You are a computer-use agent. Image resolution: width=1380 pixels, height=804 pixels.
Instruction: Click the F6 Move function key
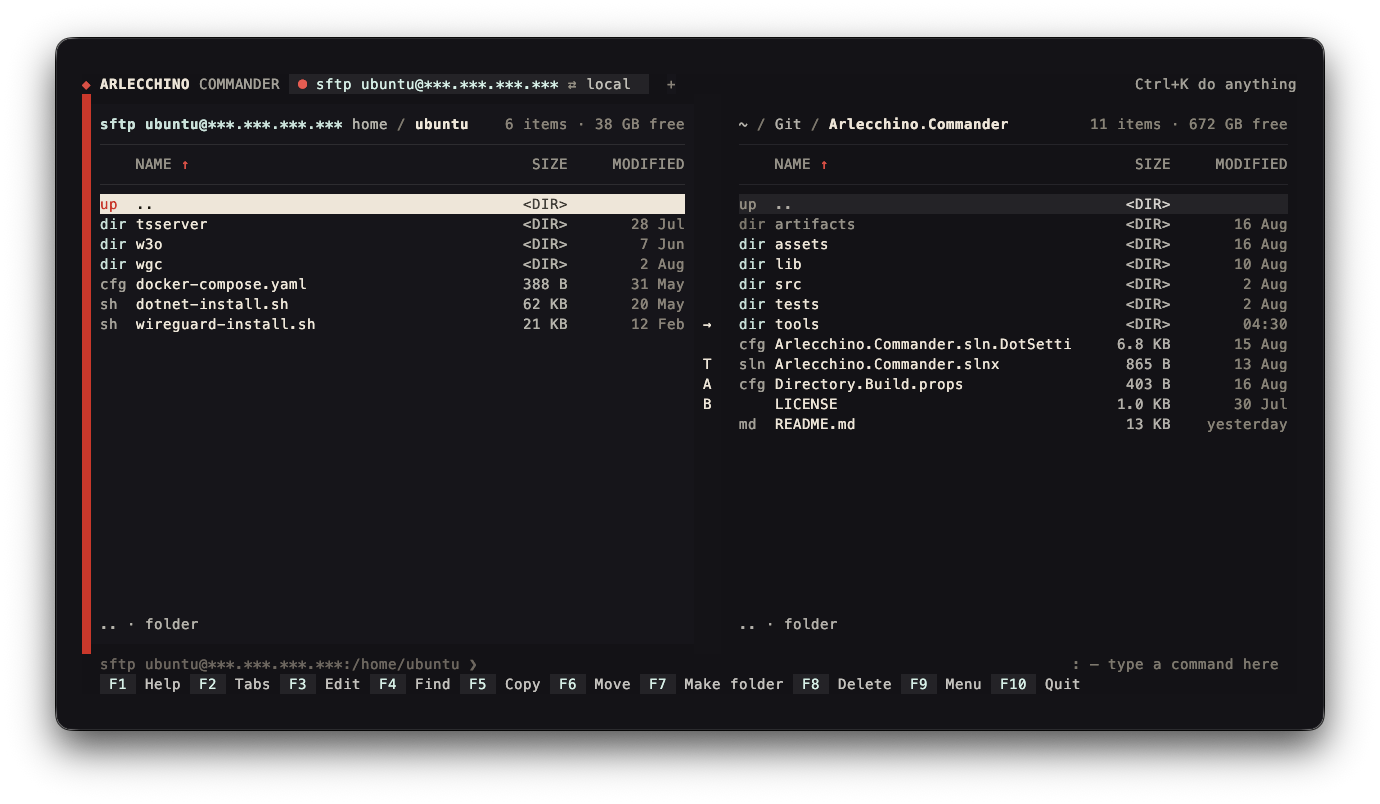(x=591, y=685)
